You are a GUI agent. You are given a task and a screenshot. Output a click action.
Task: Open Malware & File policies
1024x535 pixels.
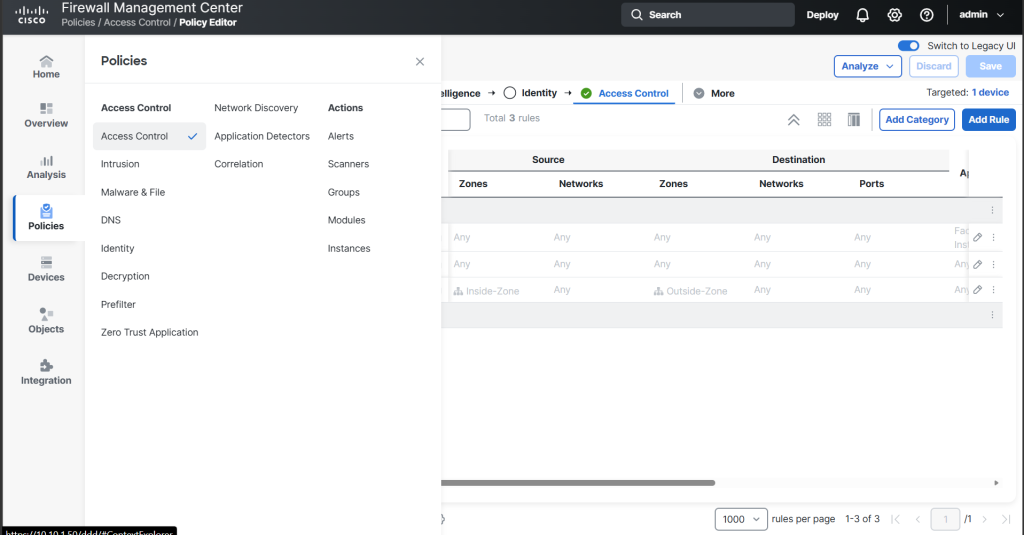coord(133,192)
